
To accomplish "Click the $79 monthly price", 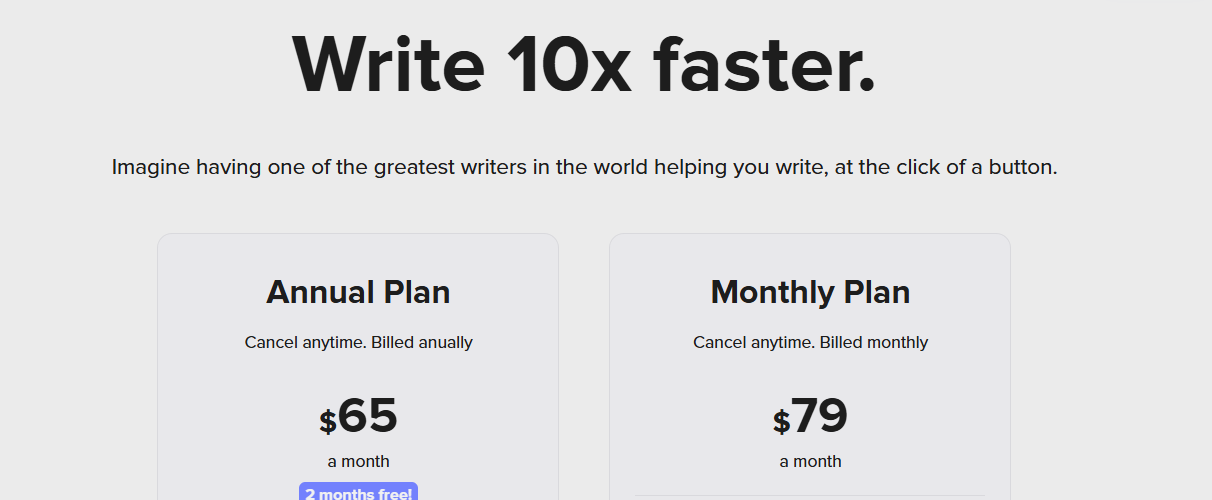I will tap(810, 416).
